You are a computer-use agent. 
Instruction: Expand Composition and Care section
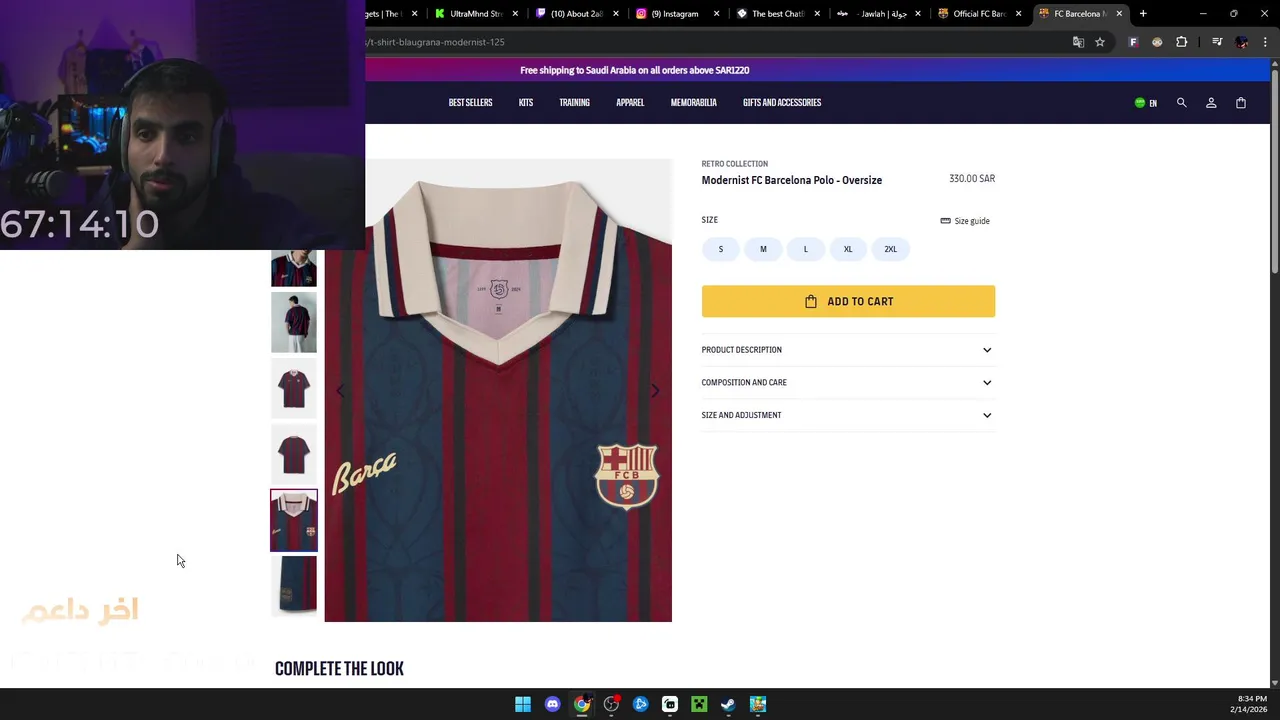coord(848,382)
